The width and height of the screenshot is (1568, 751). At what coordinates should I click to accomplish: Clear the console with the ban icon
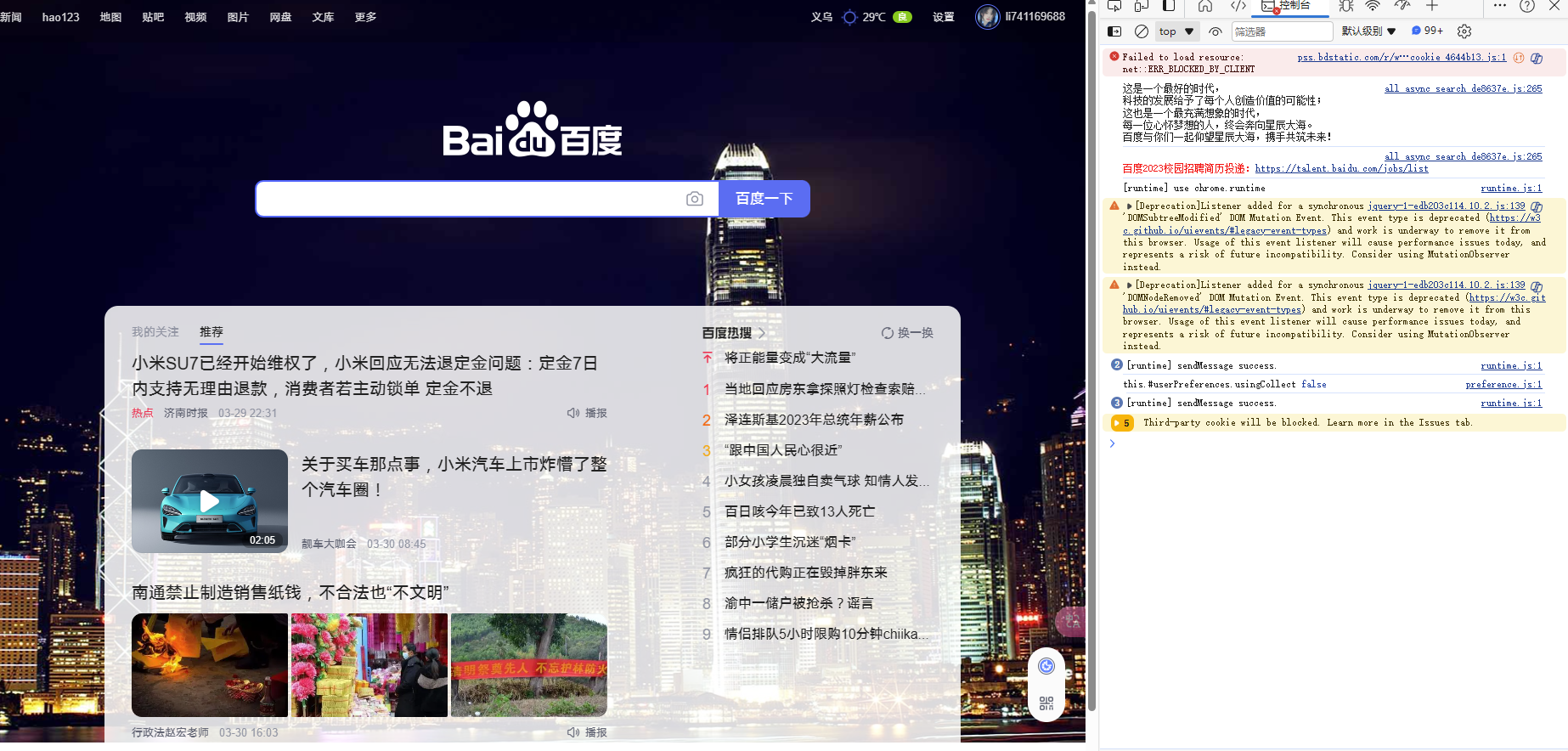click(x=1142, y=31)
